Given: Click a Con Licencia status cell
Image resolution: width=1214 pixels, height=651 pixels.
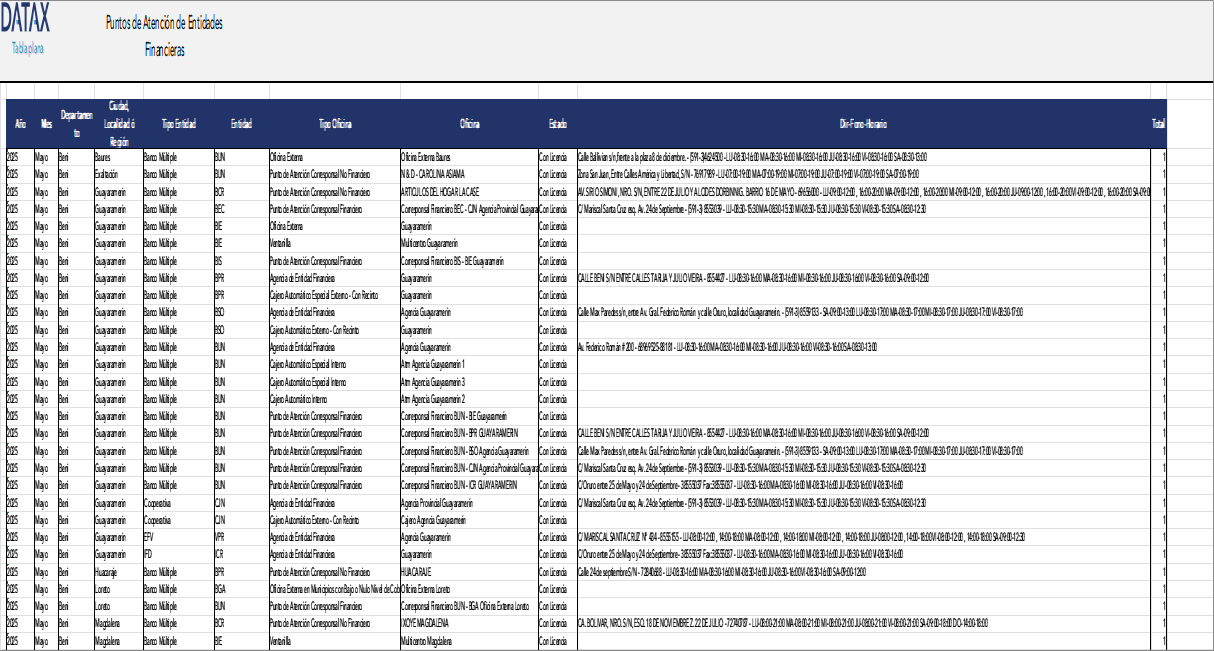Looking at the screenshot, I should 554,158.
